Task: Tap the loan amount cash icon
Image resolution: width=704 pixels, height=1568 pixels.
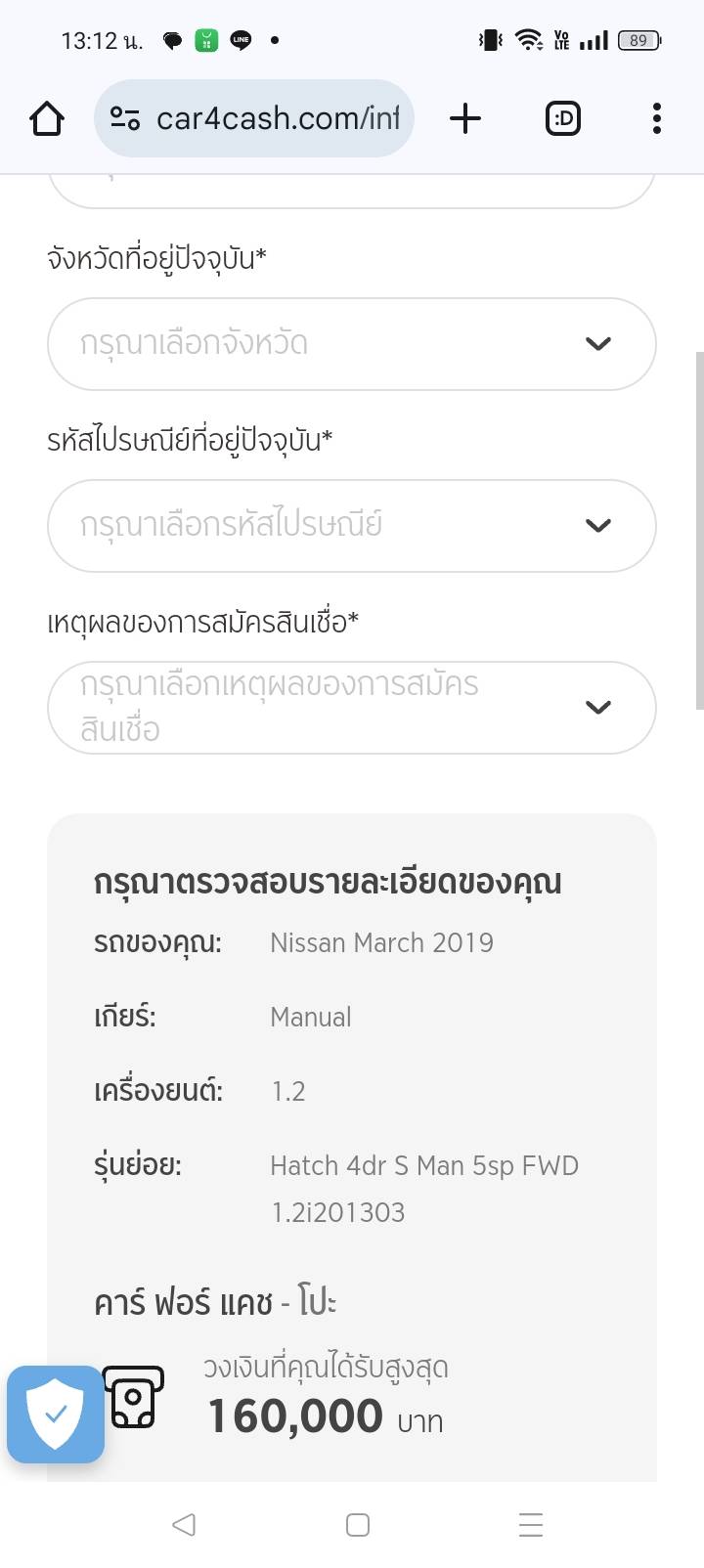Action: (x=134, y=1398)
